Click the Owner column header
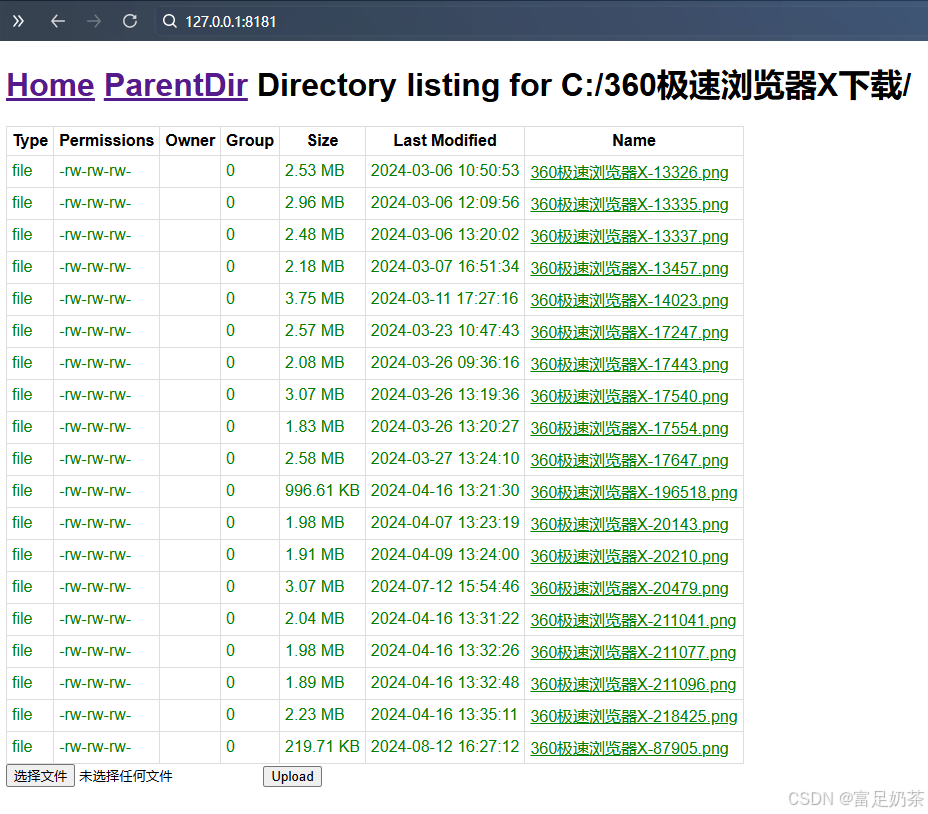This screenshot has height=814, width=928. tap(190, 140)
